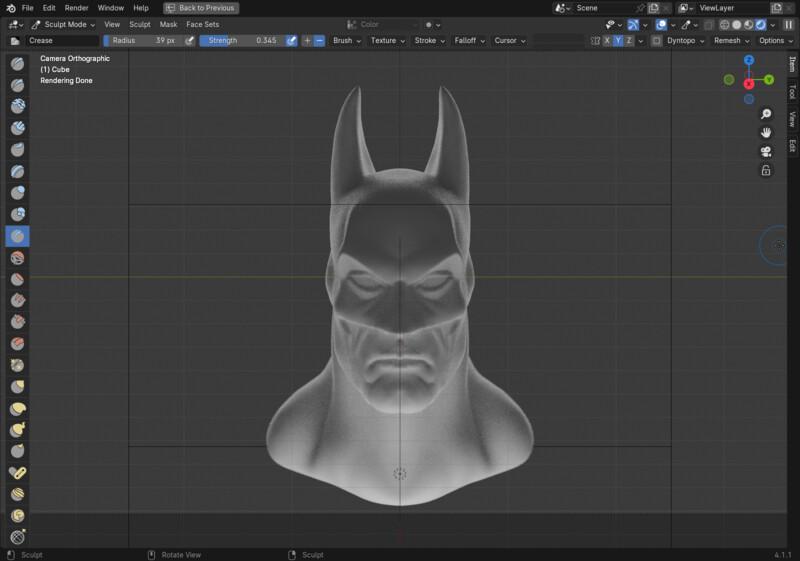800x561 pixels.
Task: Select wireframe viewport shading
Action: 724,24
